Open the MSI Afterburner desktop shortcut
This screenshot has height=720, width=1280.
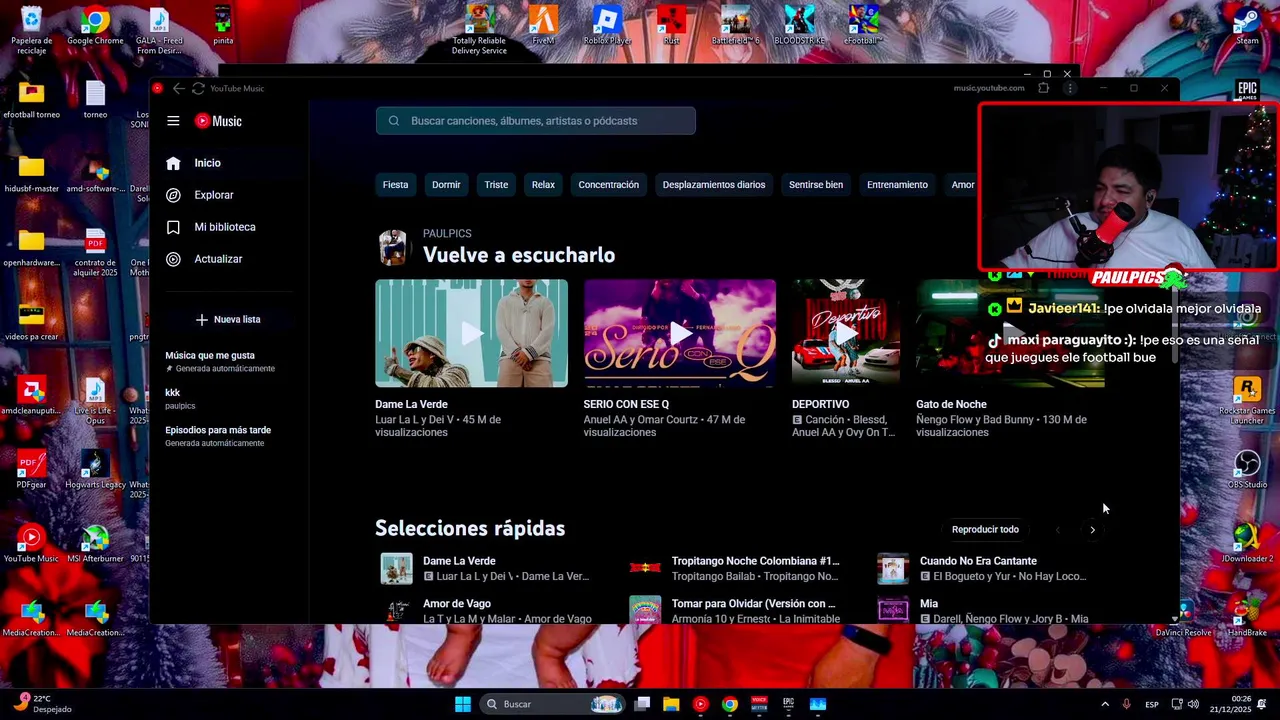pyautogui.click(x=95, y=545)
